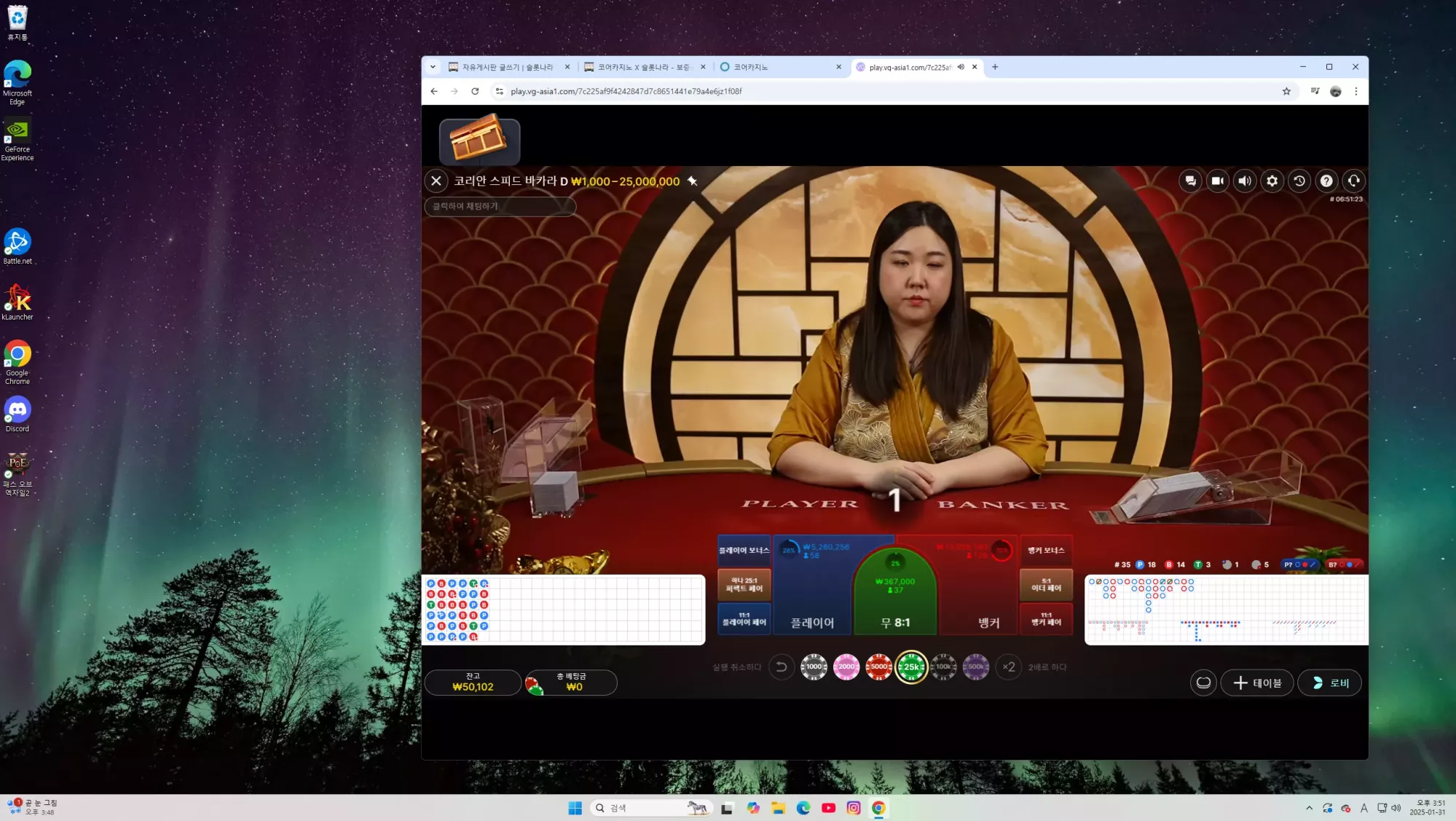The image size is (1456, 821).
Task: Select the red 5000 chip
Action: click(878, 667)
